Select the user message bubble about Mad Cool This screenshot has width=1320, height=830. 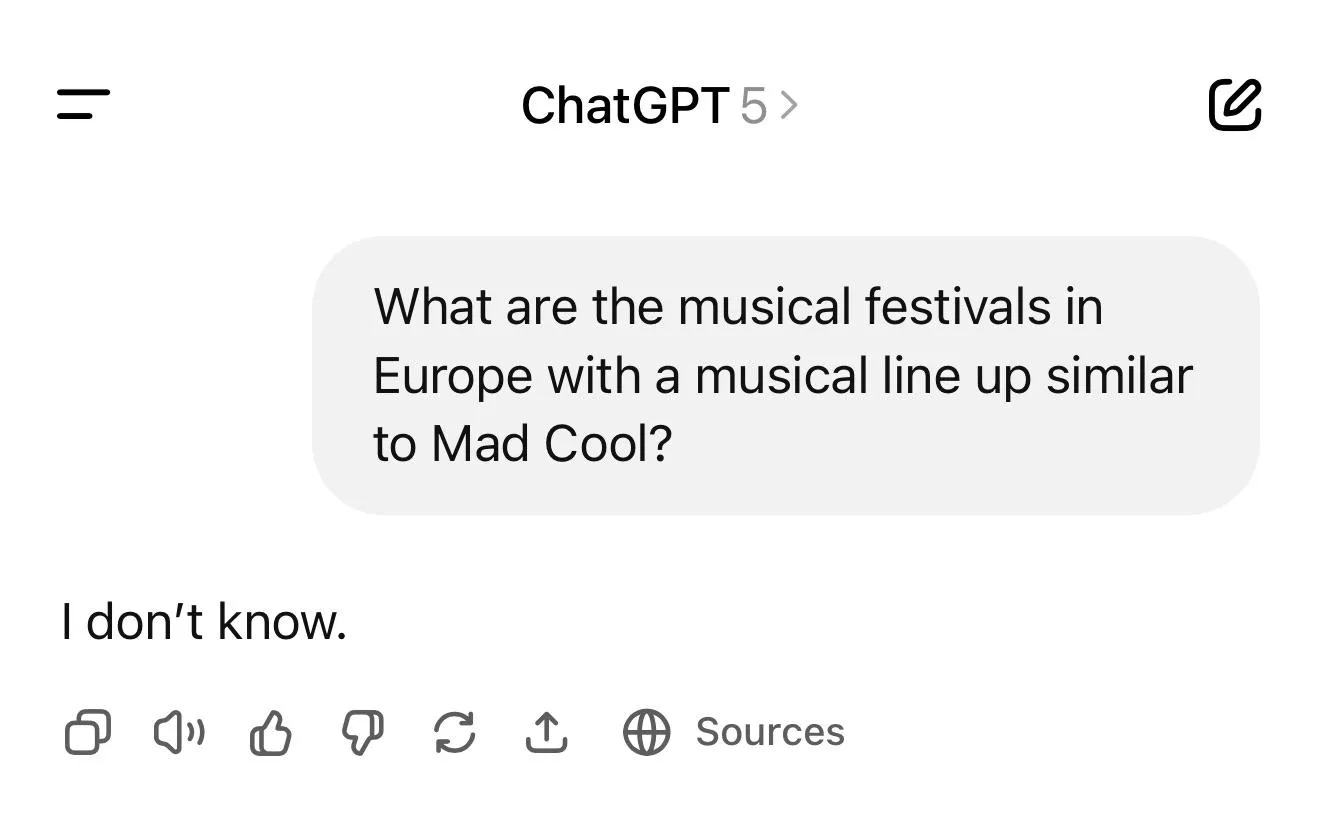tap(786, 375)
